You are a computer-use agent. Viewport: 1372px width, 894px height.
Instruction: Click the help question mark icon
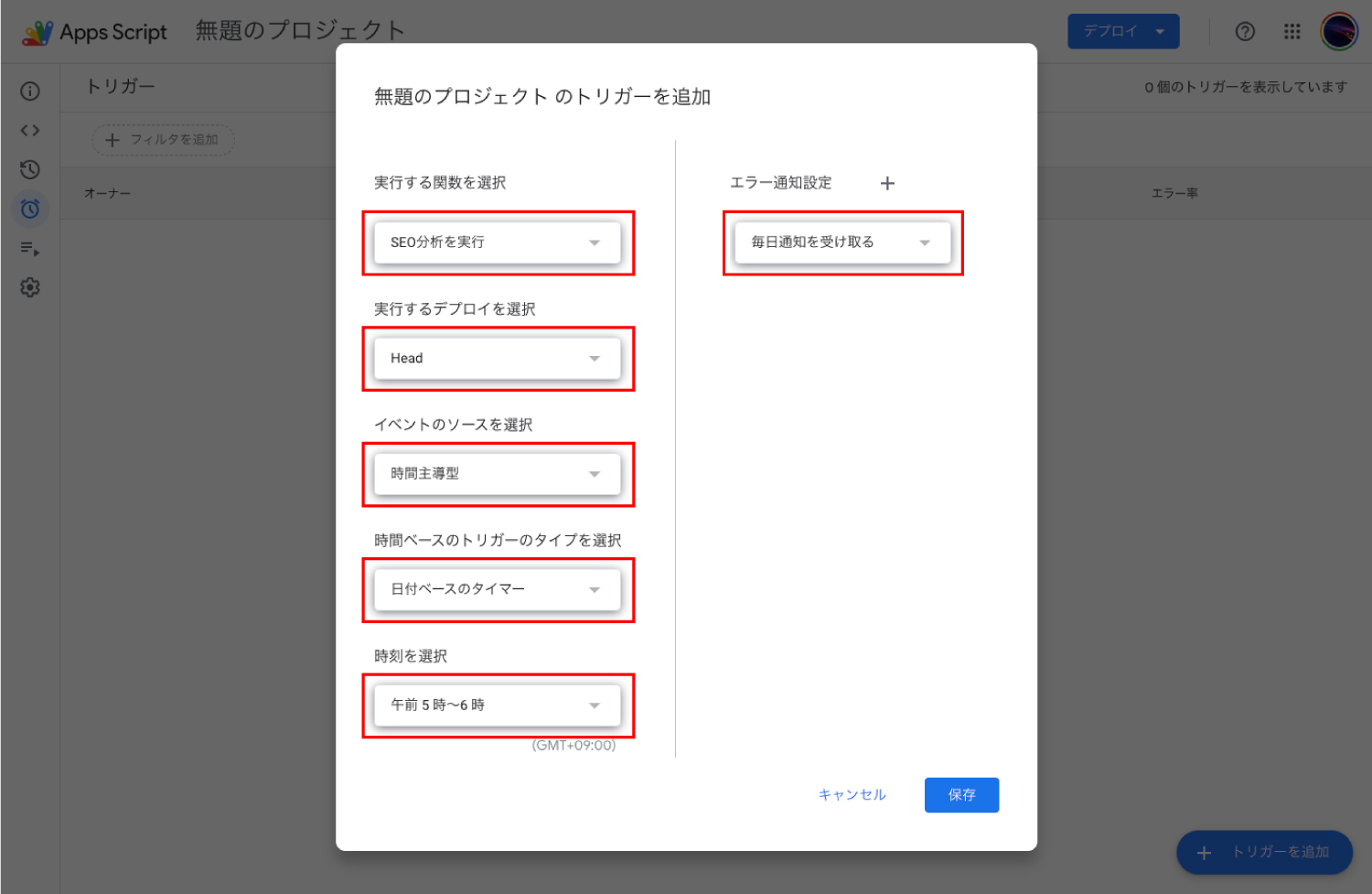pyautogui.click(x=1245, y=32)
